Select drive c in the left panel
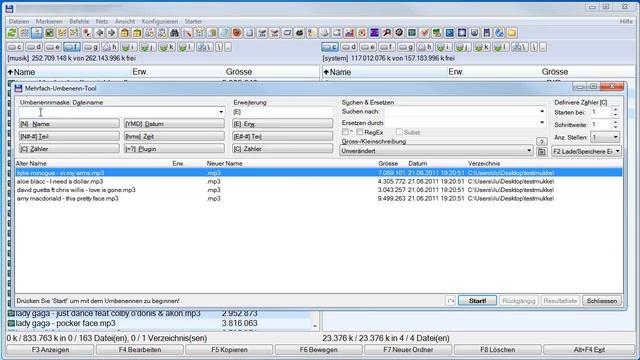The width and height of the screenshot is (640, 360). pos(15,47)
